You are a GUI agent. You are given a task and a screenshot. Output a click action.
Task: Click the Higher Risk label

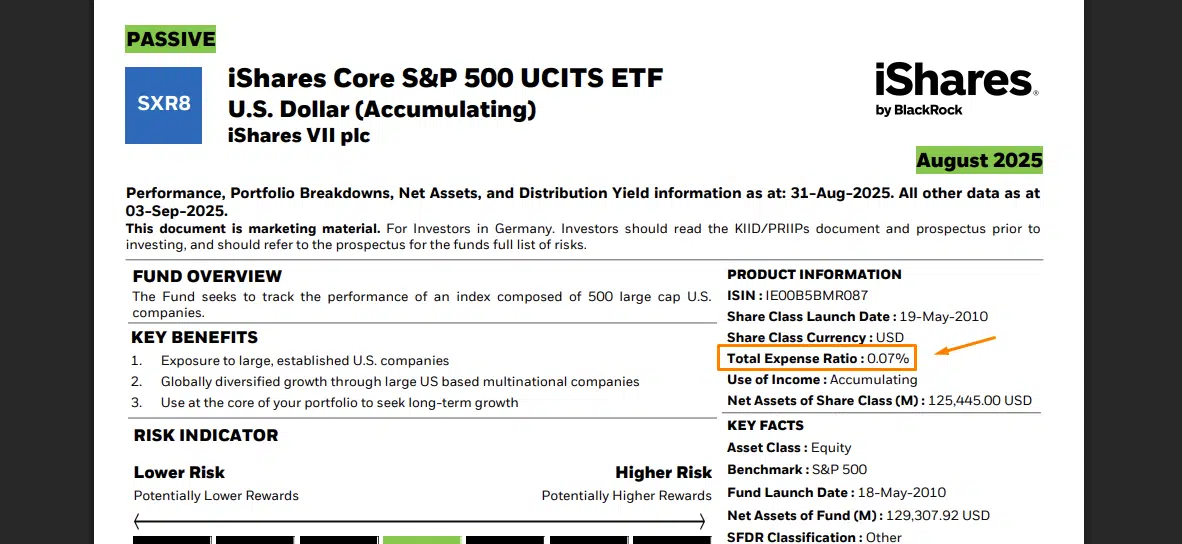663,472
